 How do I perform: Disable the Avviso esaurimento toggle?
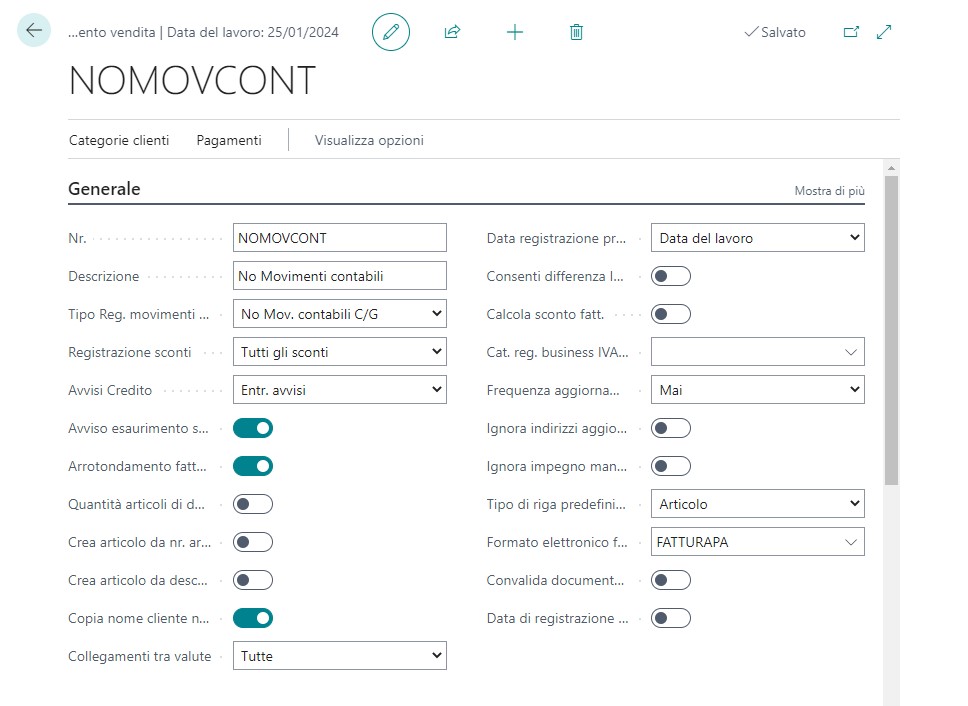(253, 428)
